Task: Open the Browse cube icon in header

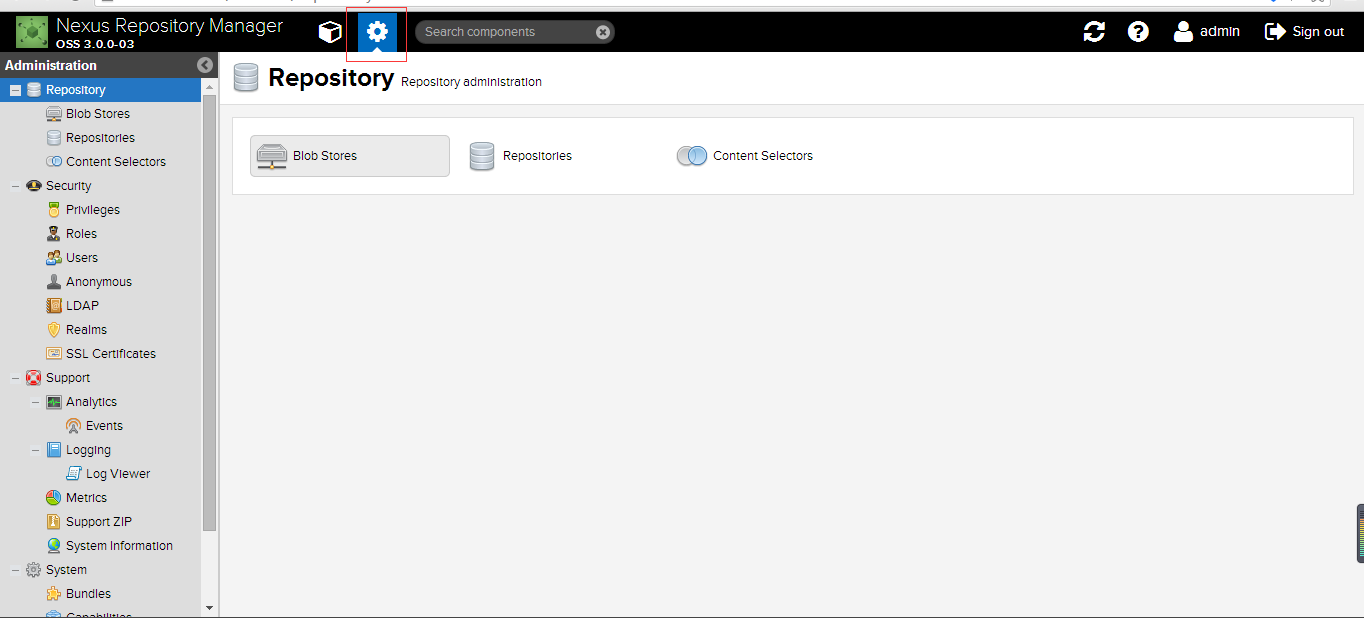Action: point(330,32)
